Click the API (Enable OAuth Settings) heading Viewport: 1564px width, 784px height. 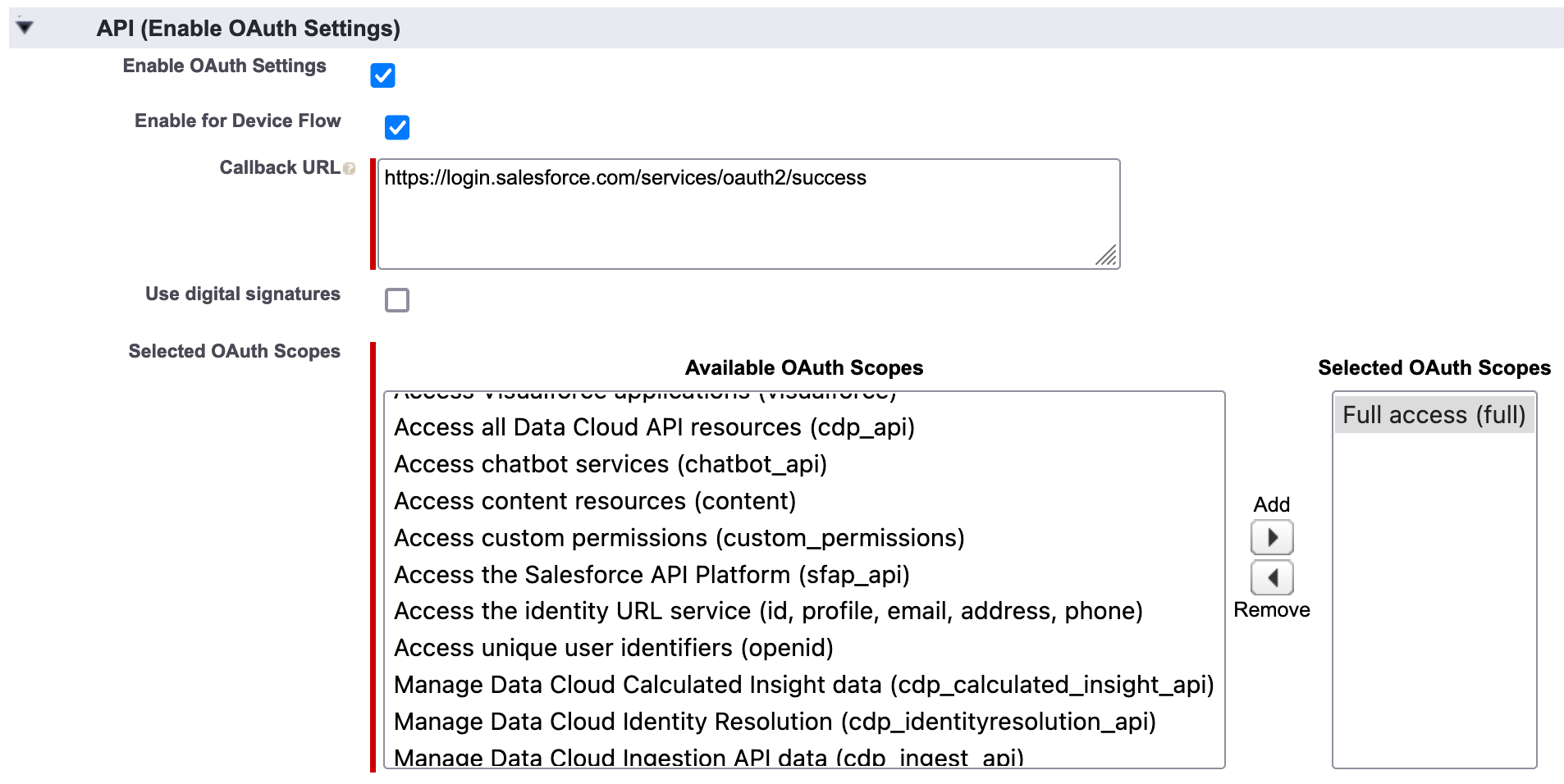[x=248, y=29]
